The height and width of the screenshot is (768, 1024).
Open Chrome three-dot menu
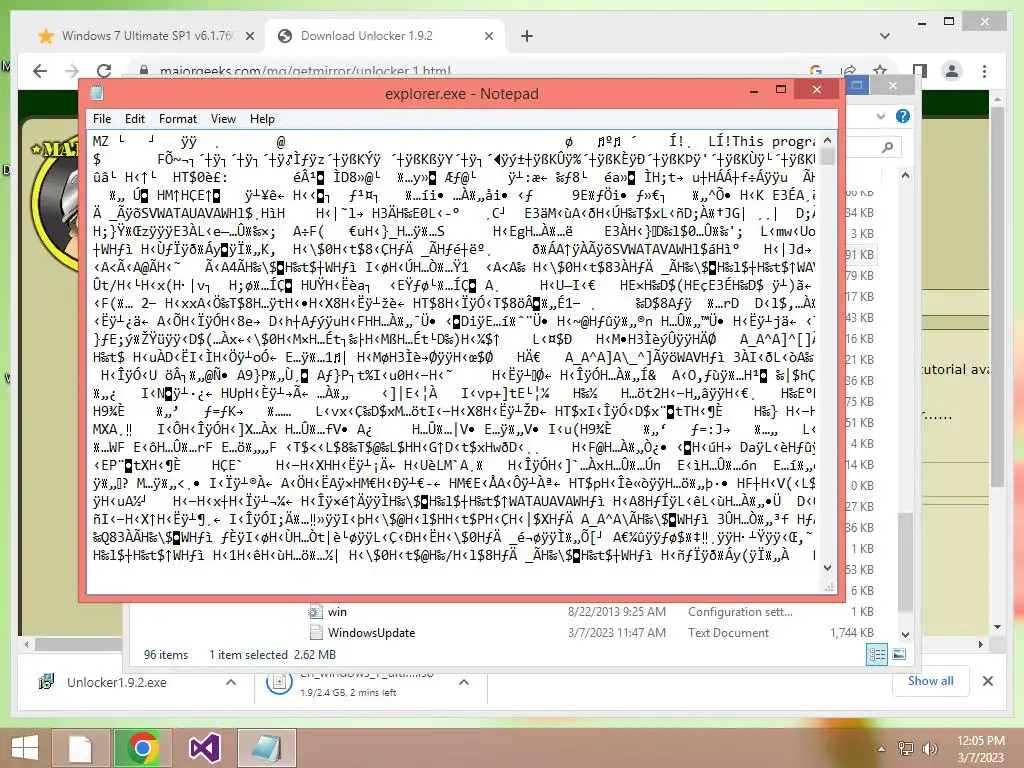[x=984, y=71]
